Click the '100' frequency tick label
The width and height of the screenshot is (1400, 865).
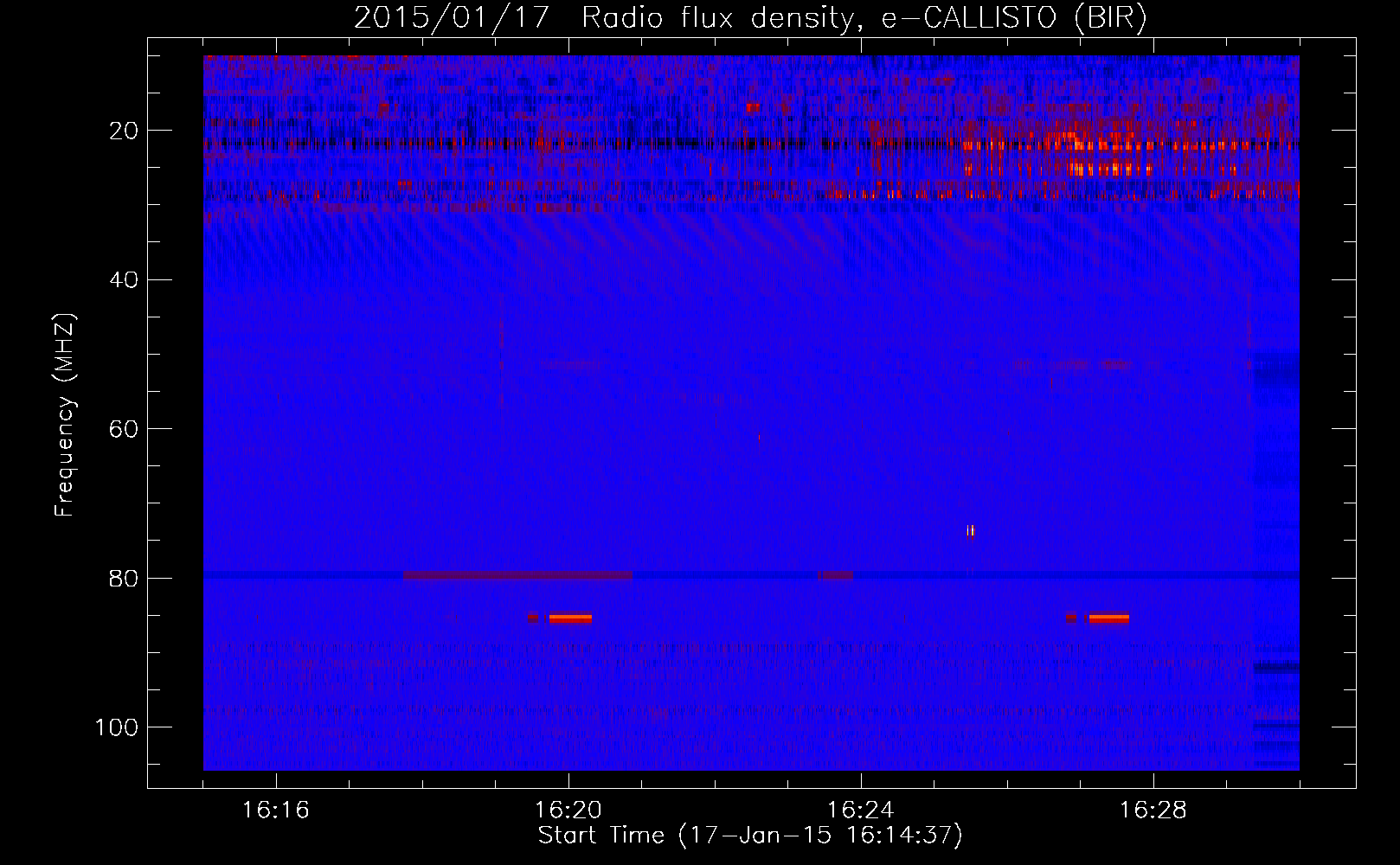tap(117, 727)
